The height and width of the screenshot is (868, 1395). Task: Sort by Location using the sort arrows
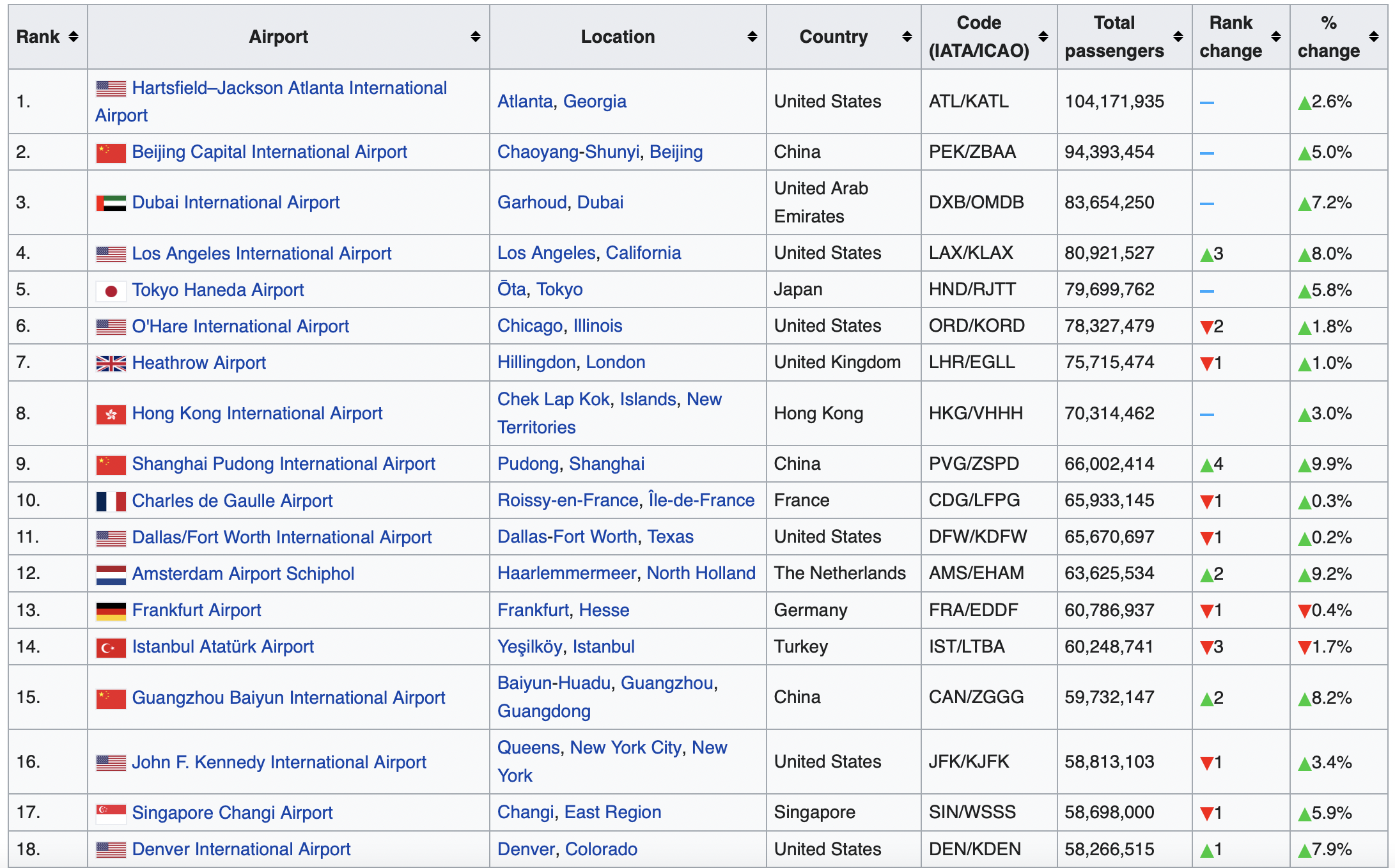click(x=752, y=37)
